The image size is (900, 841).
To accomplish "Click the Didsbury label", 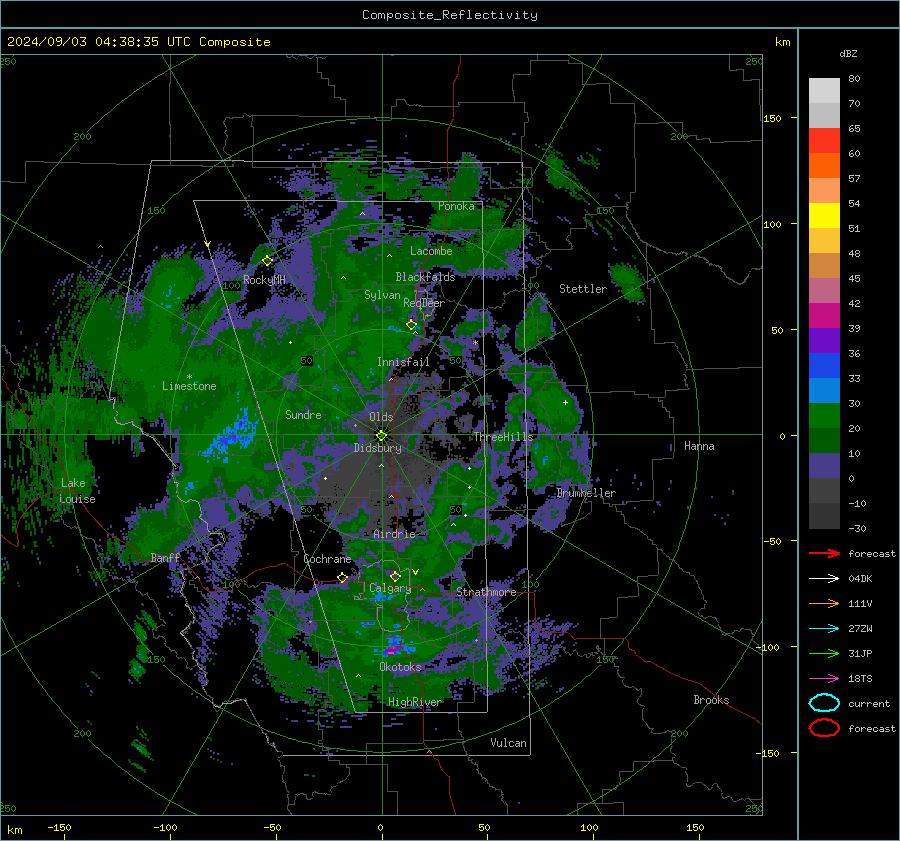I will pos(377,448).
